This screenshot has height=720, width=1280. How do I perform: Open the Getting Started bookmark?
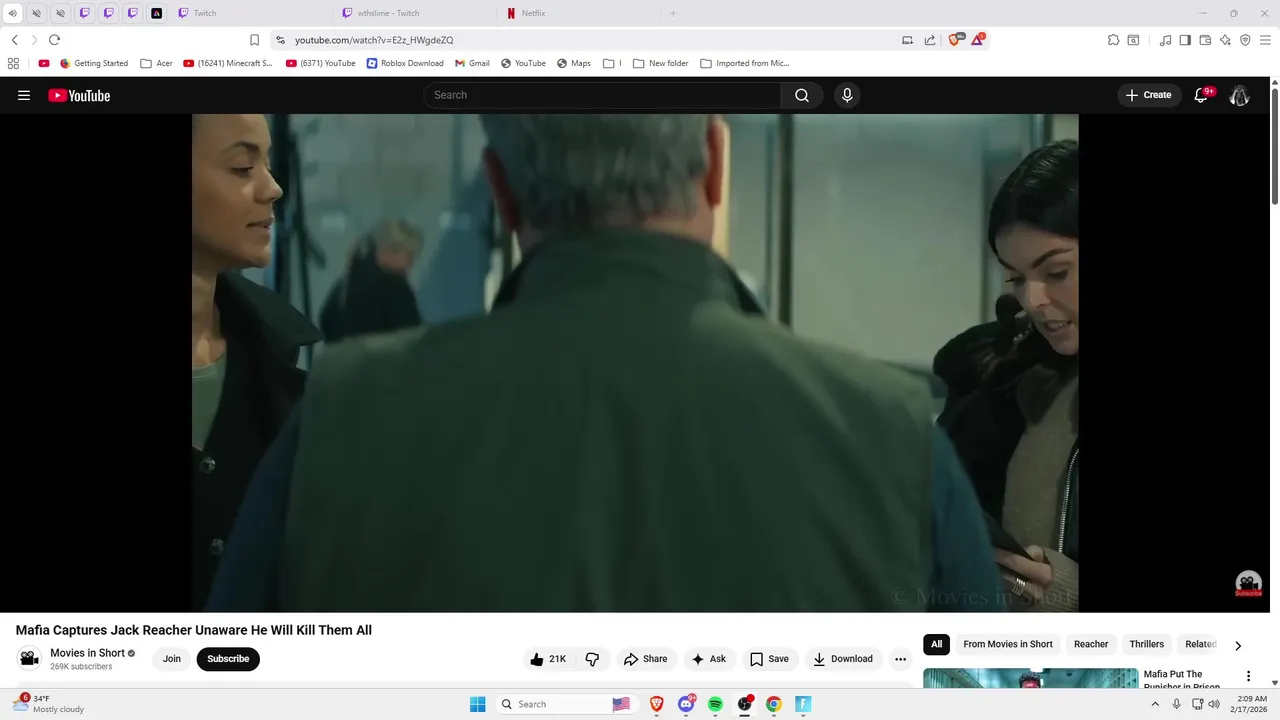pos(94,63)
